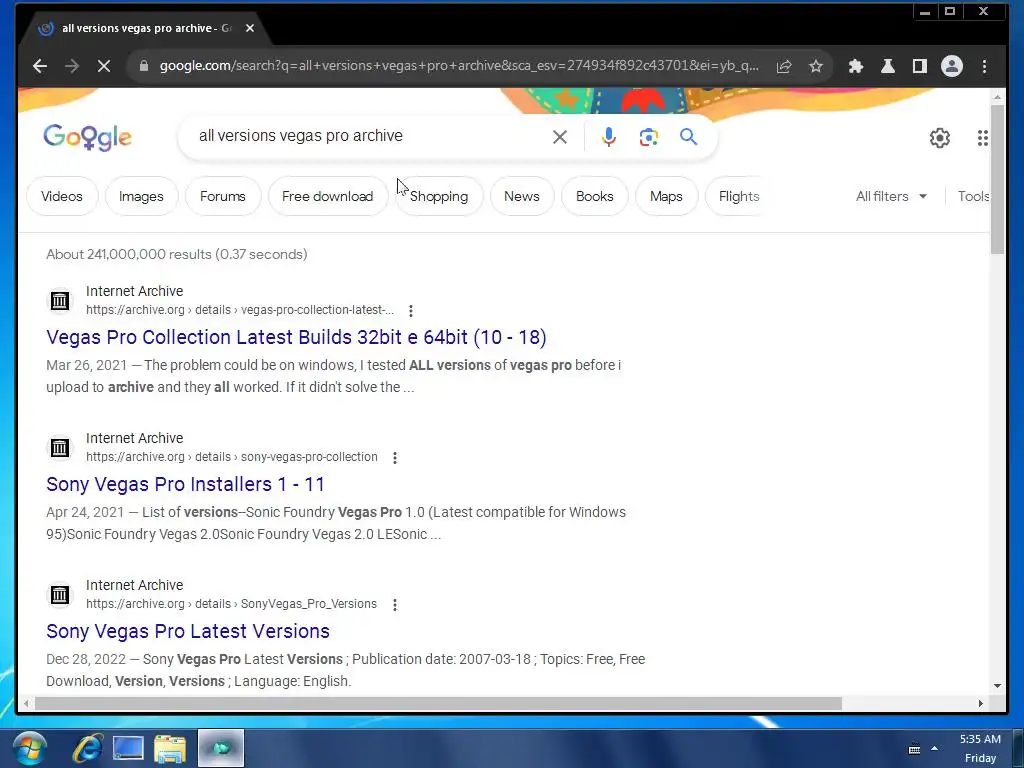Click the monitor icon on taskbar

(128, 748)
